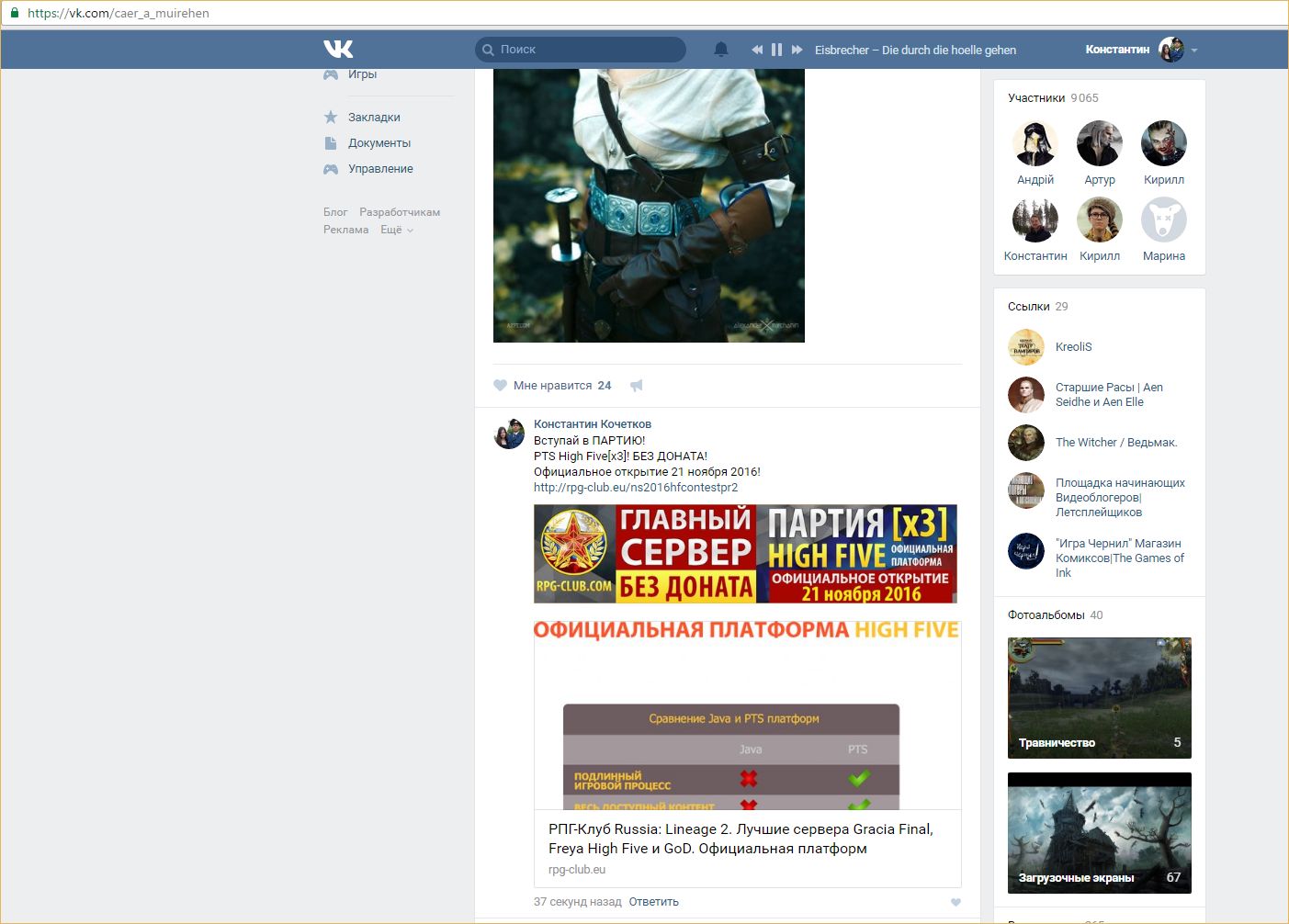Skip to previous audio track
The height and width of the screenshot is (924, 1289).
(757, 50)
